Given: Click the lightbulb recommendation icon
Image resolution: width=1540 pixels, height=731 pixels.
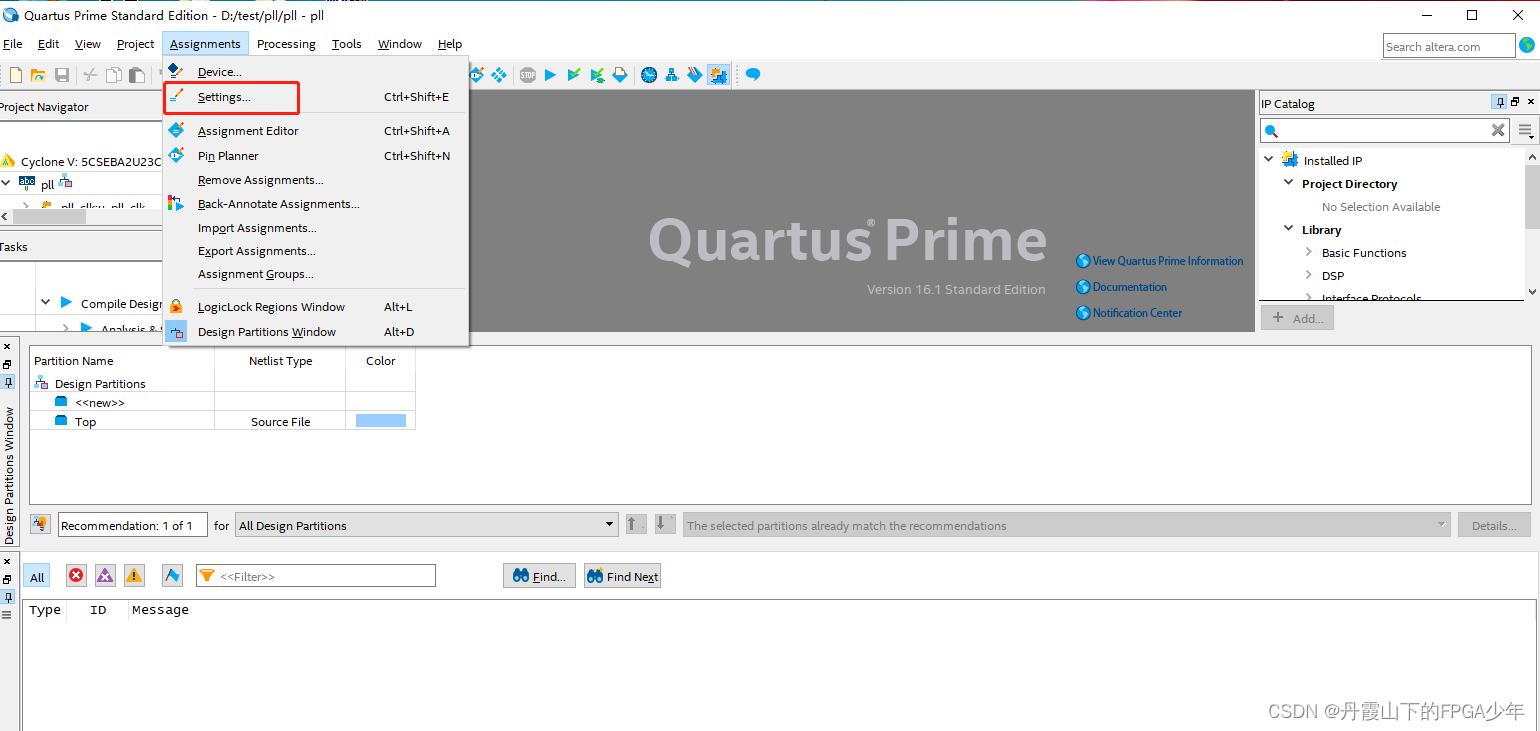Looking at the screenshot, I should coord(40,524).
